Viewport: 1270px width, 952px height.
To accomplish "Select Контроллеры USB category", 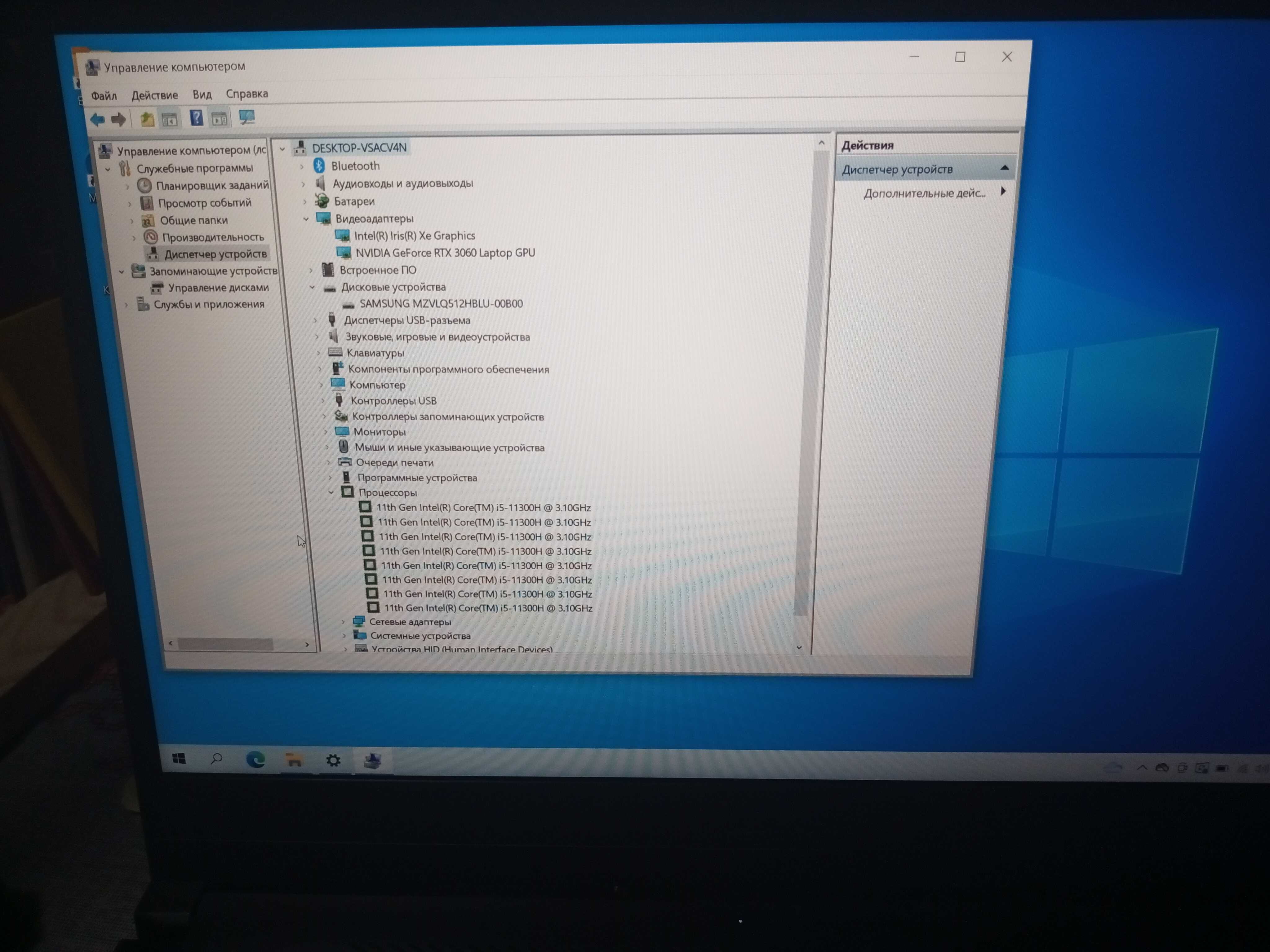I will (x=394, y=400).
